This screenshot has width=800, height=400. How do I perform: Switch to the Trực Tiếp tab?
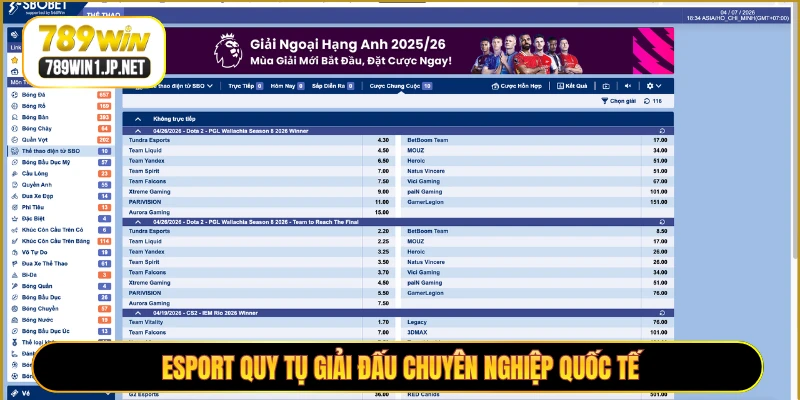241,86
